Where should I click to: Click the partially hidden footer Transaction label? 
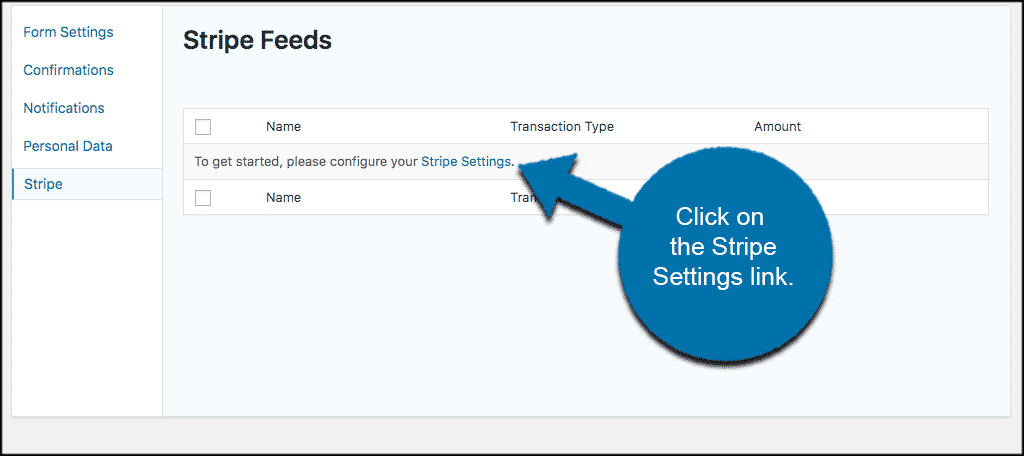click(523, 197)
